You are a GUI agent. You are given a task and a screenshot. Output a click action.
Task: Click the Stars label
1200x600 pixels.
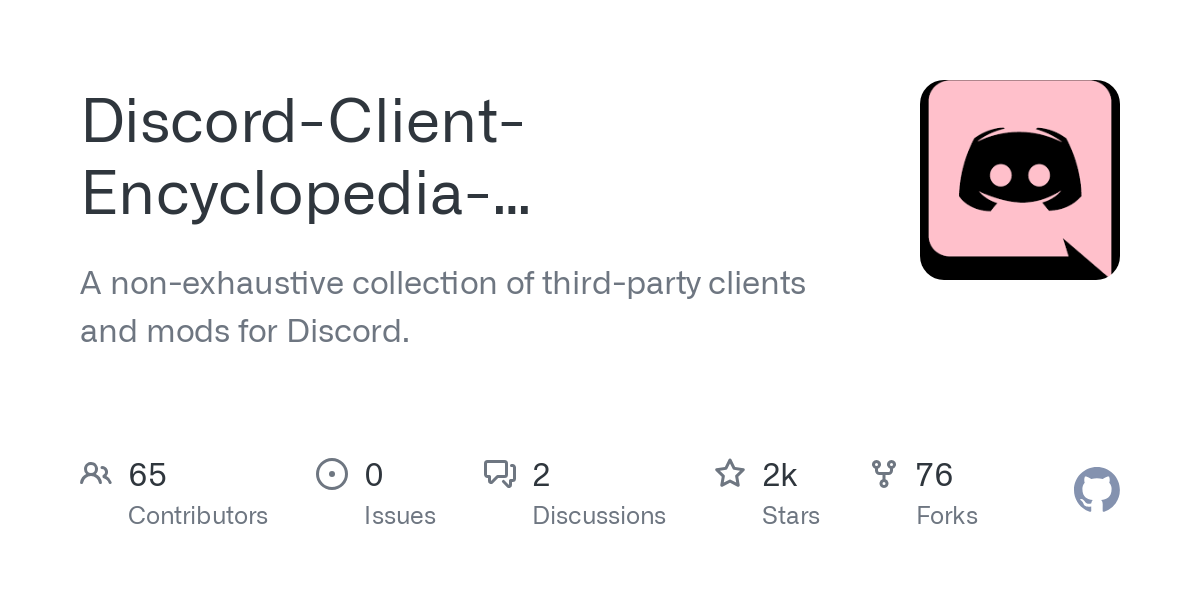pos(791,516)
